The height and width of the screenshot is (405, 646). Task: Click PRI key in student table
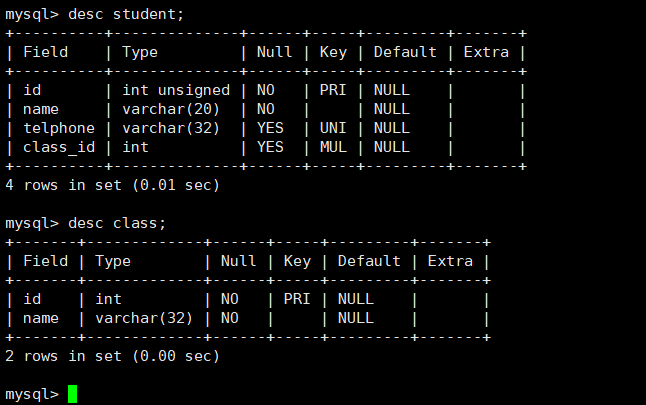(x=333, y=90)
